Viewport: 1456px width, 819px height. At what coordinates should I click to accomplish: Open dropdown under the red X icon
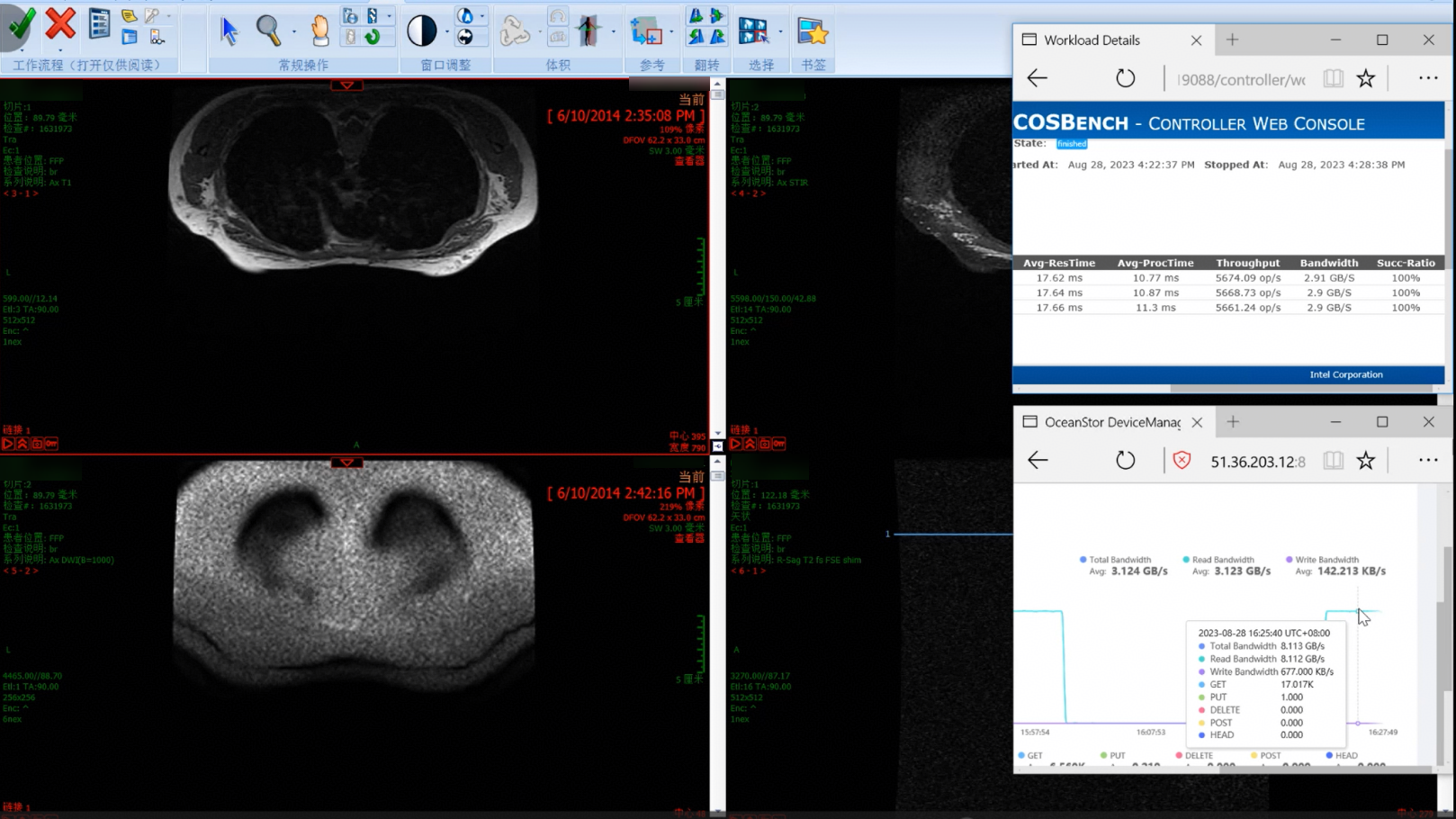(60, 49)
